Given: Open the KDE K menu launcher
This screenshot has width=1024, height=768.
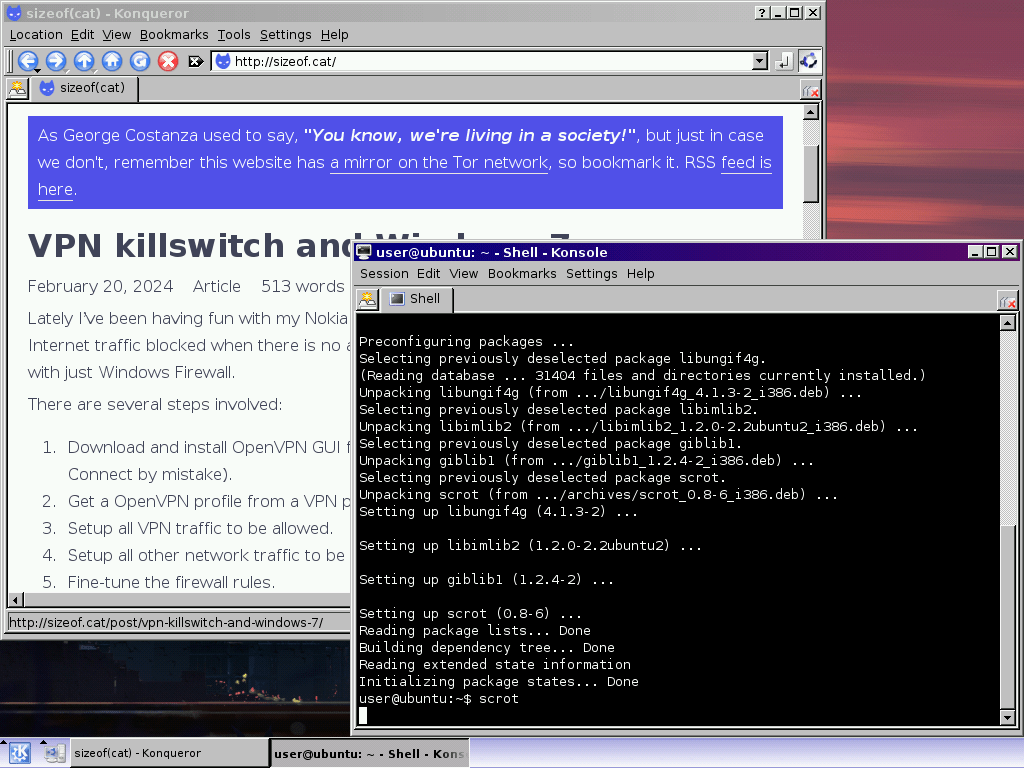Looking at the screenshot, I should 20,753.
